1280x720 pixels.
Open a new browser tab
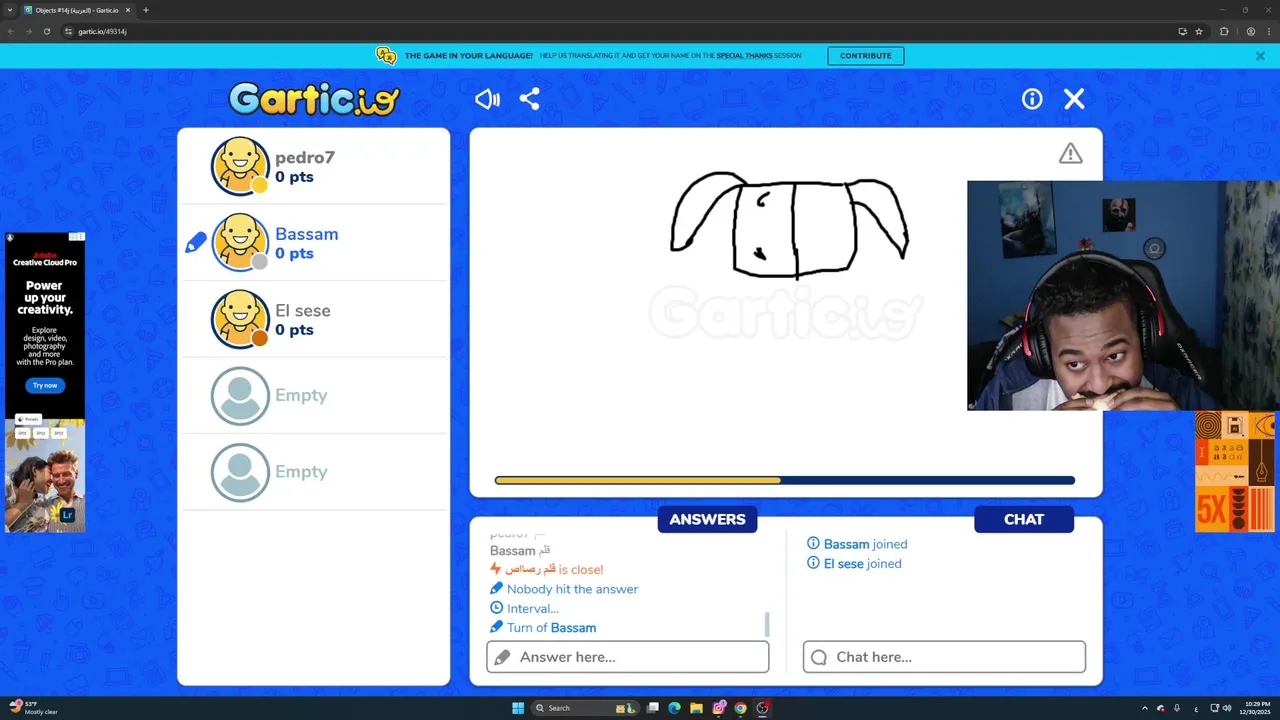pyautogui.click(x=146, y=10)
